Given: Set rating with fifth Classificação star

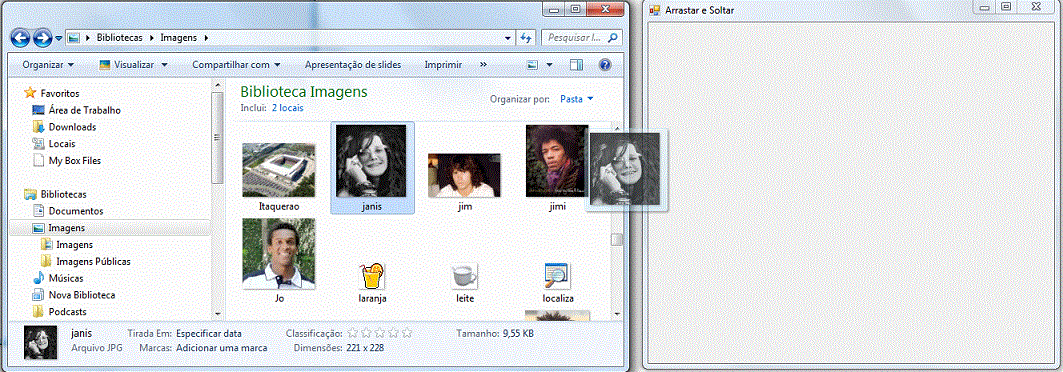Looking at the screenshot, I should (407, 333).
